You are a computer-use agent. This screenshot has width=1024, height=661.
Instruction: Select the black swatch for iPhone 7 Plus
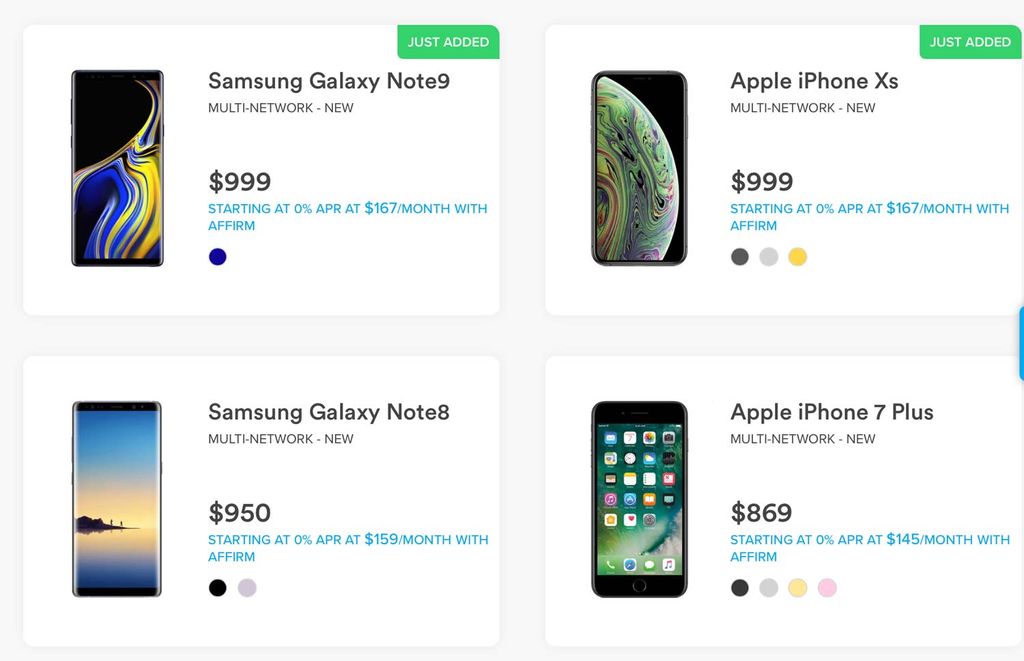coord(739,588)
